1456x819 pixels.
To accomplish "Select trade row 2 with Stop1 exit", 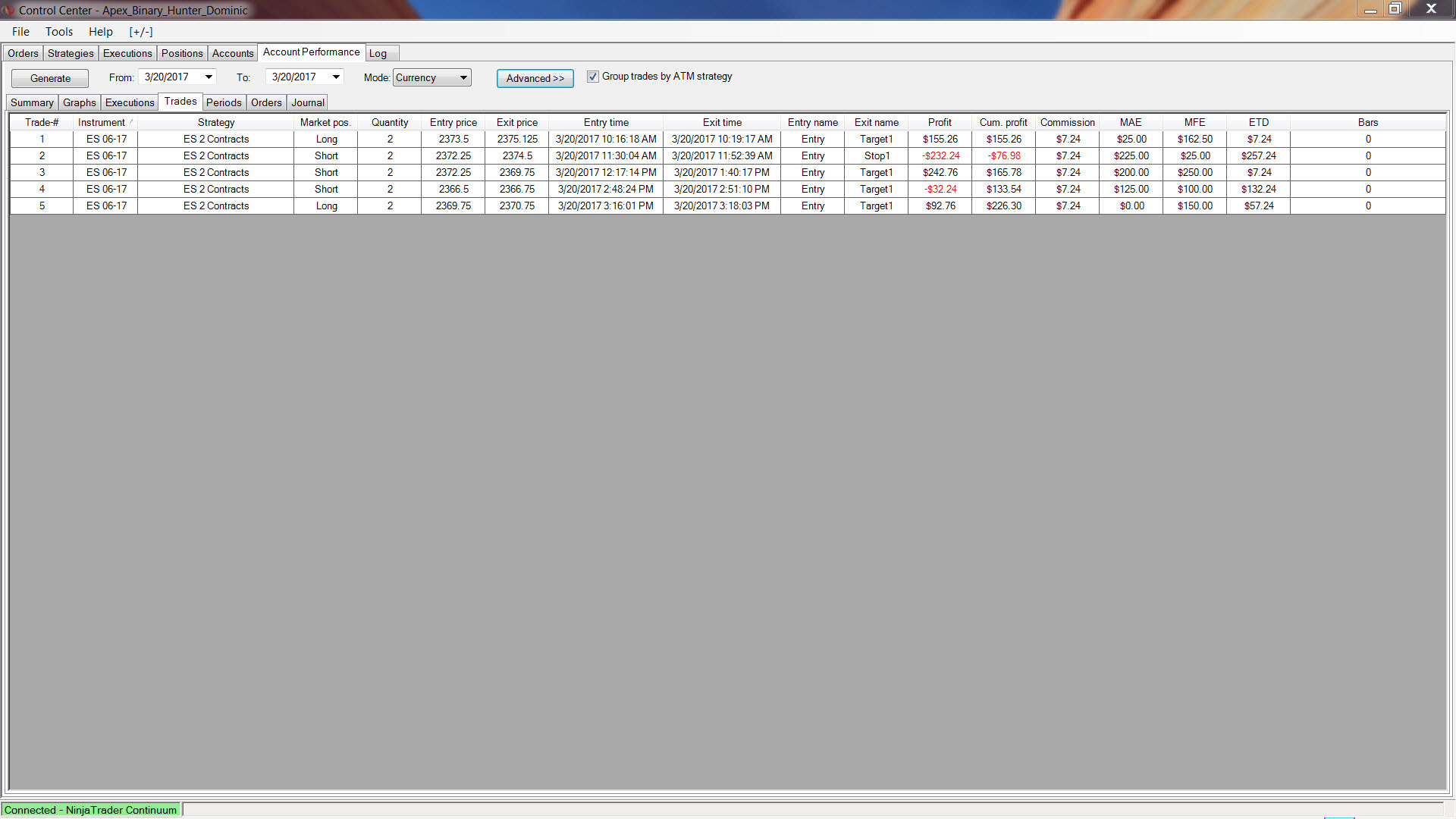I will click(877, 155).
